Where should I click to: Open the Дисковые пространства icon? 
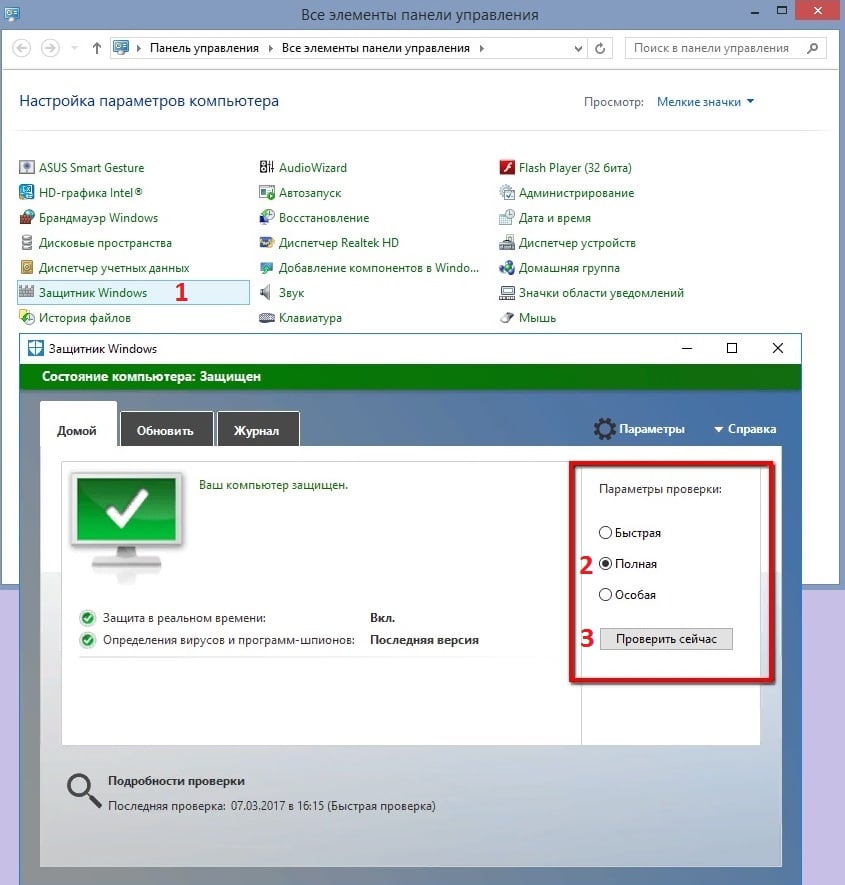pyautogui.click(x=27, y=242)
